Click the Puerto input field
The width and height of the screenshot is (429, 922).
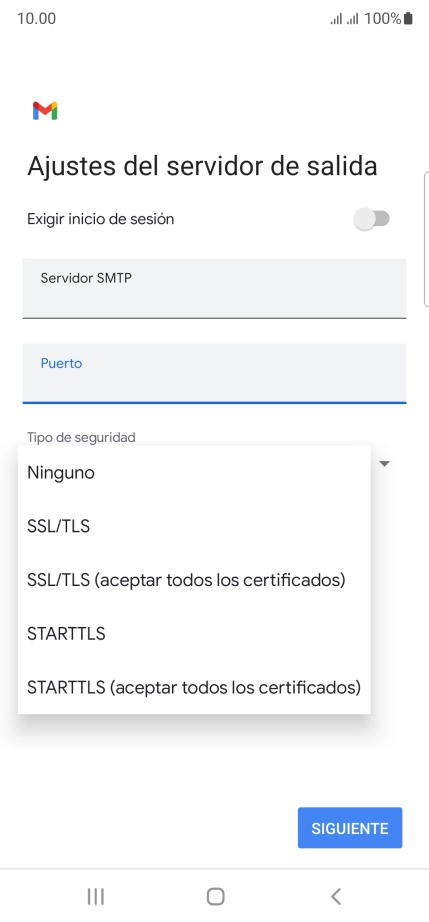point(214,373)
